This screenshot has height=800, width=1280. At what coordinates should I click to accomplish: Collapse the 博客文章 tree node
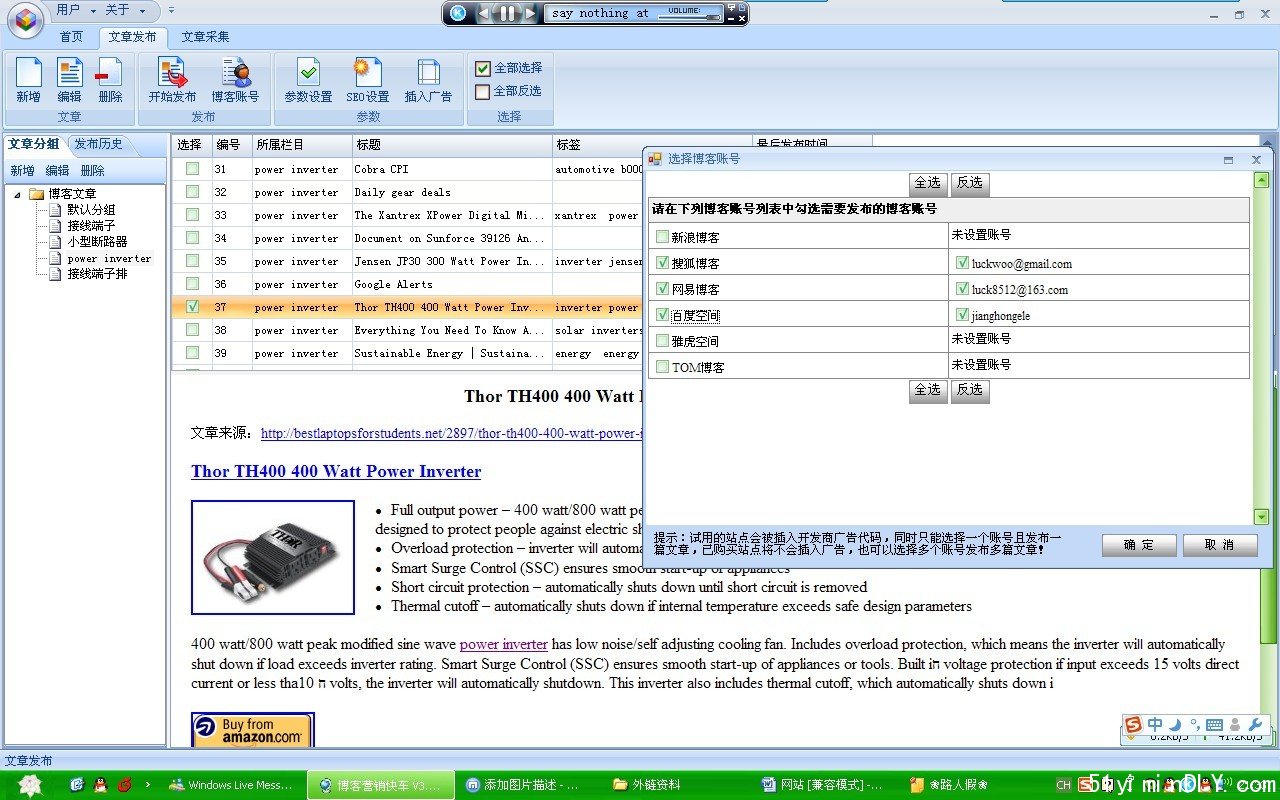(x=17, y=194)
